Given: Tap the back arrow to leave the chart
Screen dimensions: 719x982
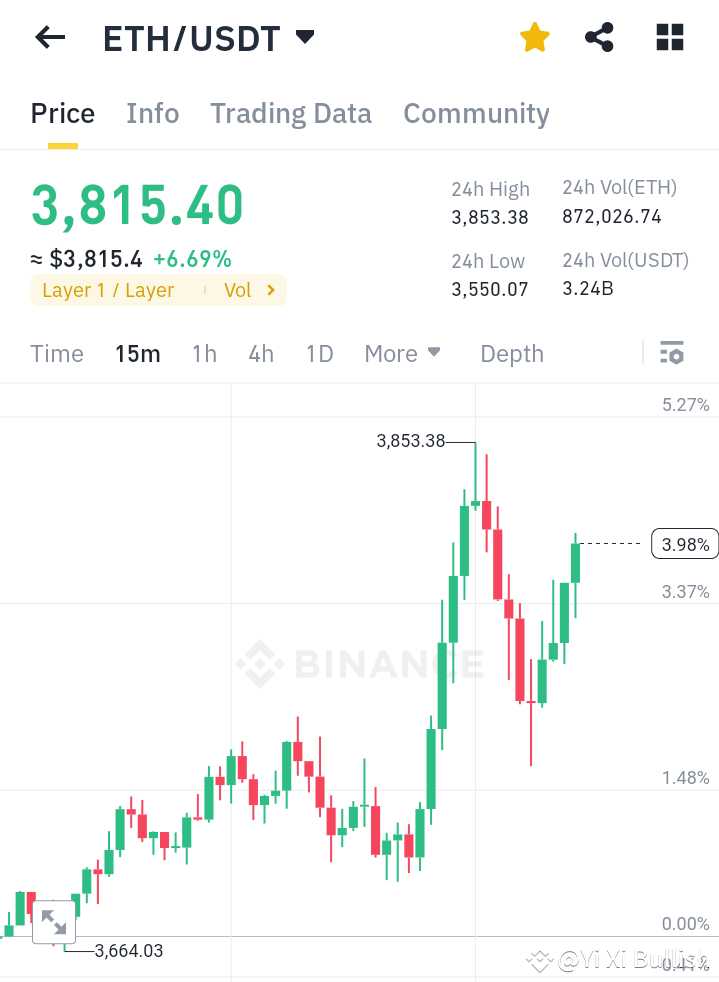Looking at the screenshot, I should click(48, 37).
